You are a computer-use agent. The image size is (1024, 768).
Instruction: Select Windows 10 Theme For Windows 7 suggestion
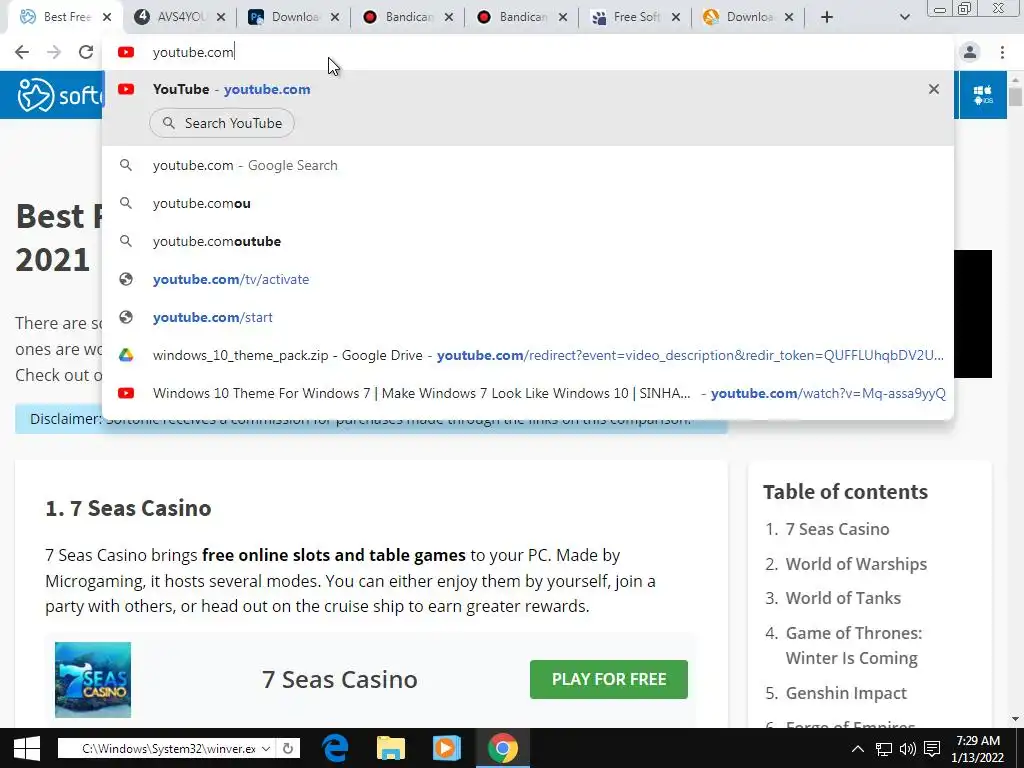click(x=528, y=392)
